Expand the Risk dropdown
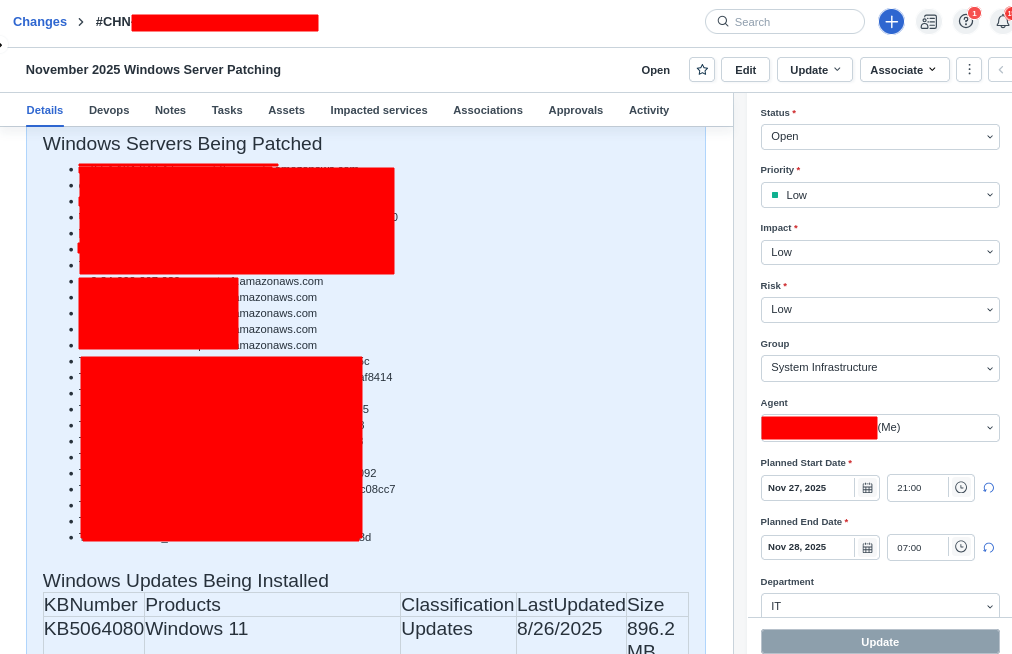The height and width of the screenshot is (654, 1012). 880,309
